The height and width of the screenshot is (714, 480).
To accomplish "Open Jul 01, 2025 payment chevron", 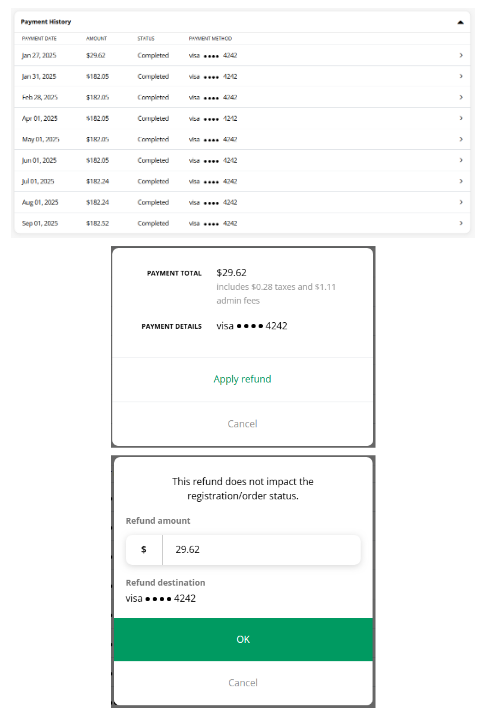I will (x=461, y=181).
